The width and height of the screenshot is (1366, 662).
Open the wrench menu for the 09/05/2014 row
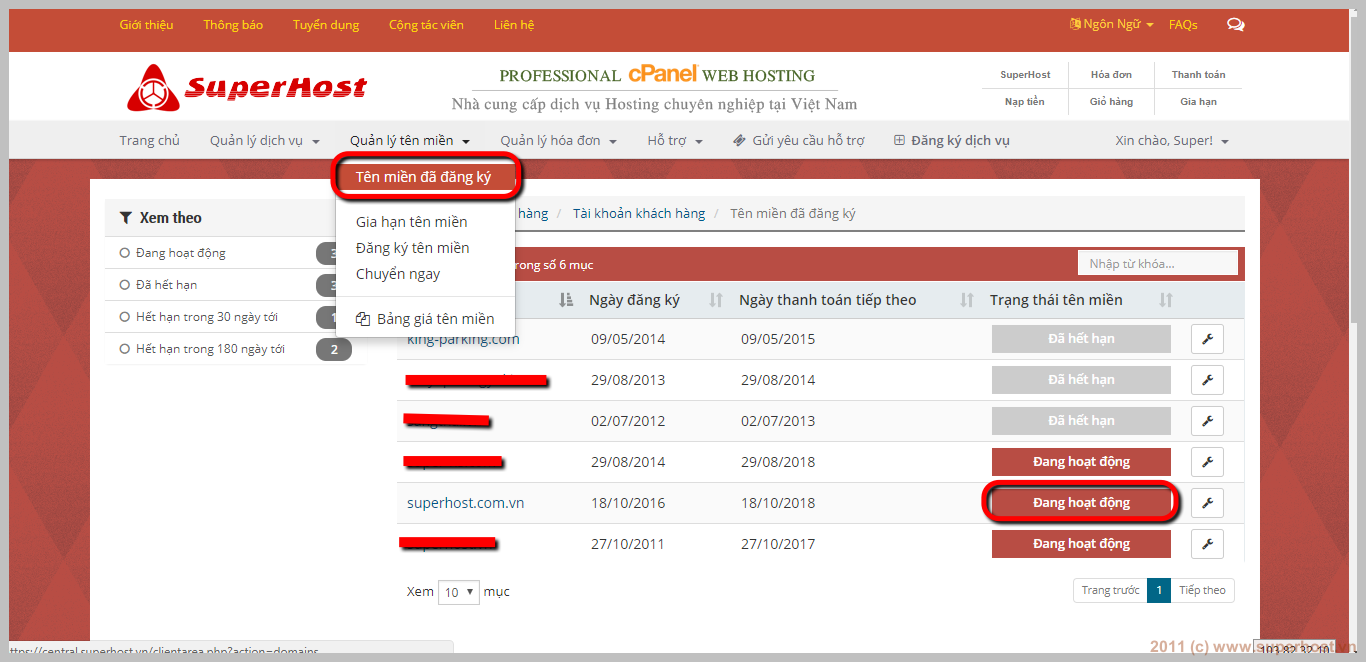coord(1207,339)
